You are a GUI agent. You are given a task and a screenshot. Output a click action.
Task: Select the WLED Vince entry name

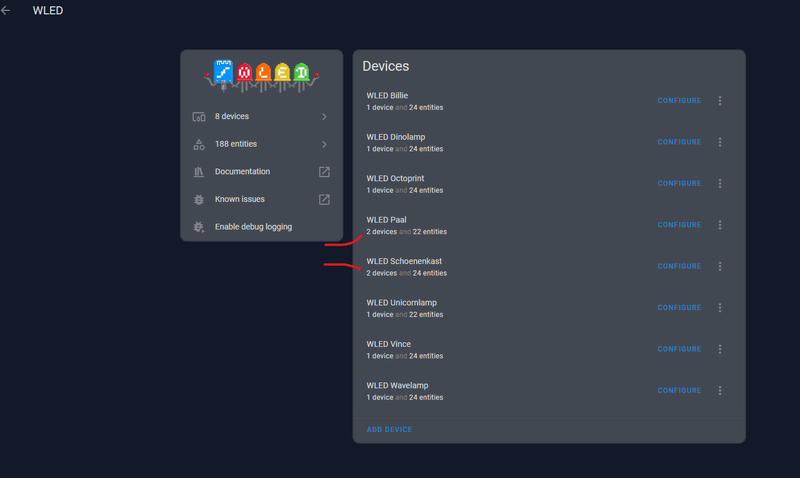click(388, 344)
